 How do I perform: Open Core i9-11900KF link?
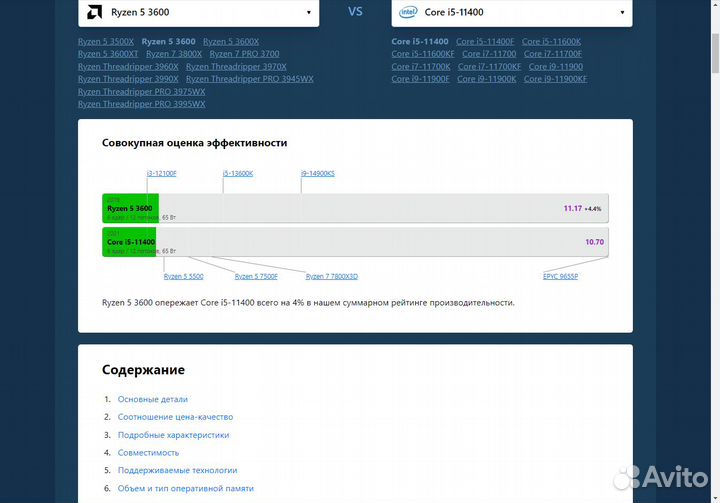click(x=556, y=79)
